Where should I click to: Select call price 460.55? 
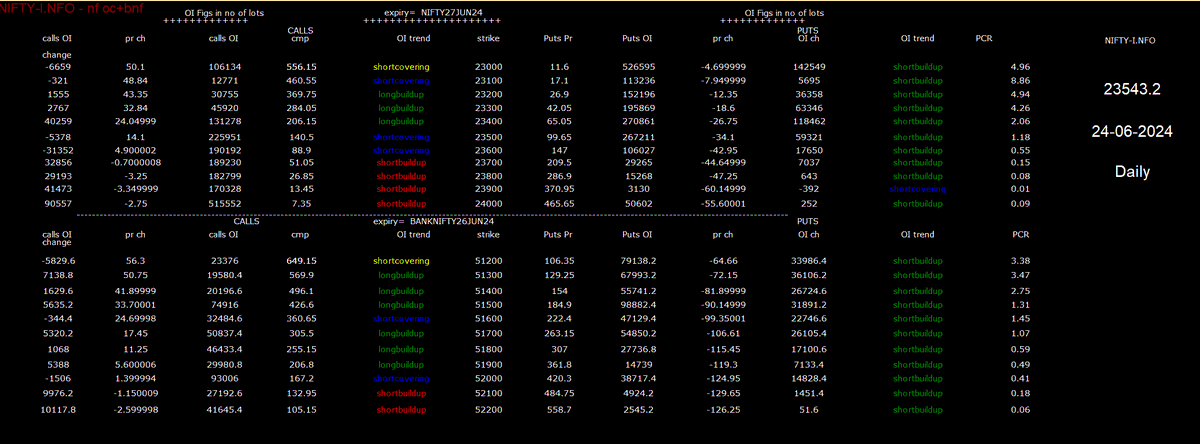[300, 80]
